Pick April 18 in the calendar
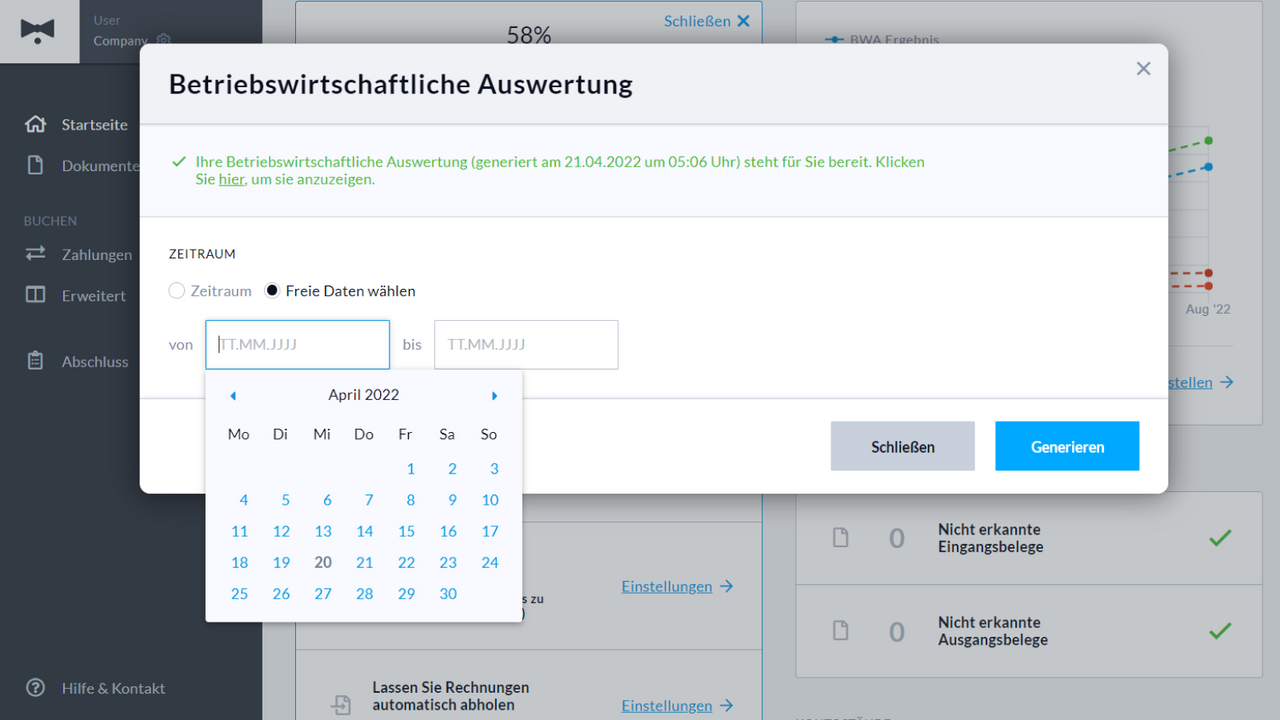1280x720 pixels. coord(240,562)
